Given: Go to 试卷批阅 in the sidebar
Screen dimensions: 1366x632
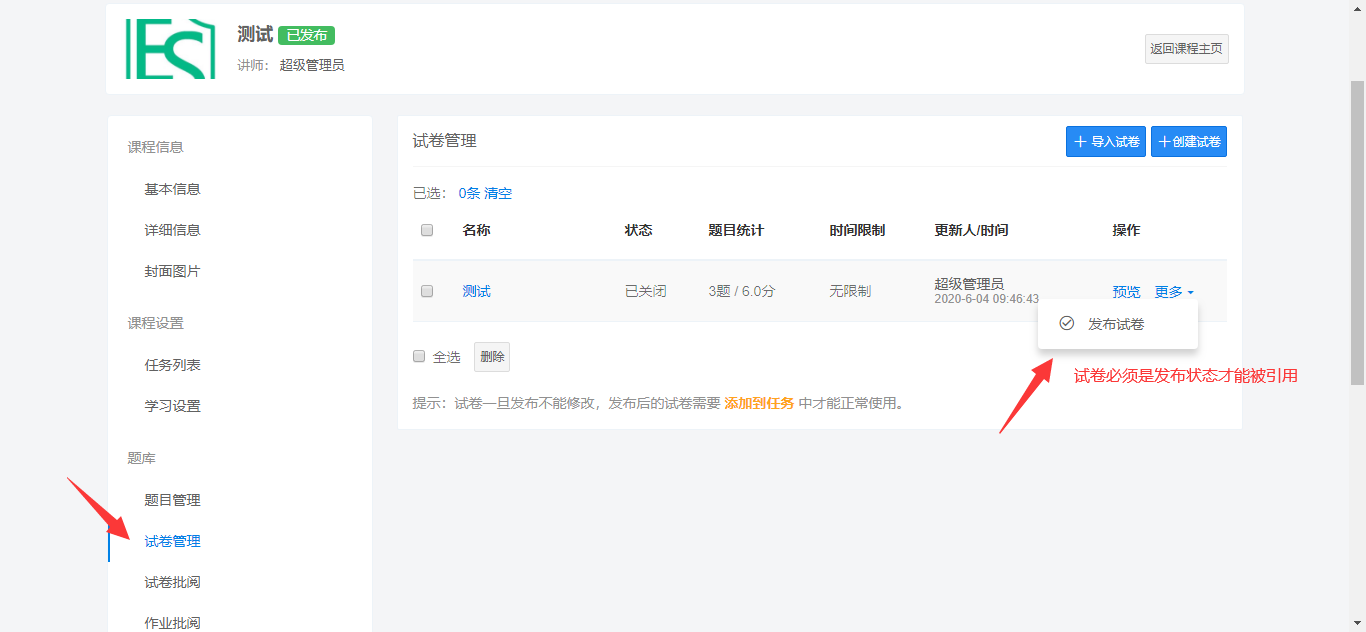Looking at the screenshot, I should click(172, 582).
